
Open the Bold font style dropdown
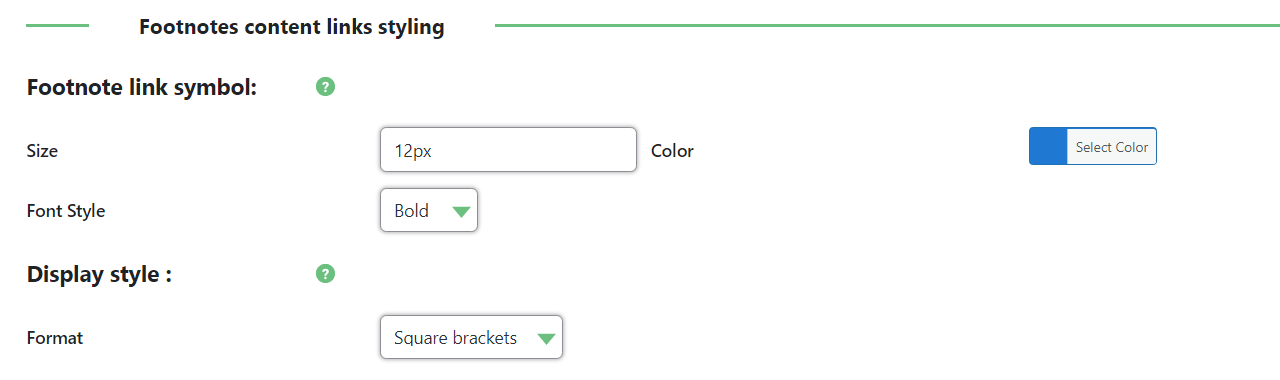[429, 210]
